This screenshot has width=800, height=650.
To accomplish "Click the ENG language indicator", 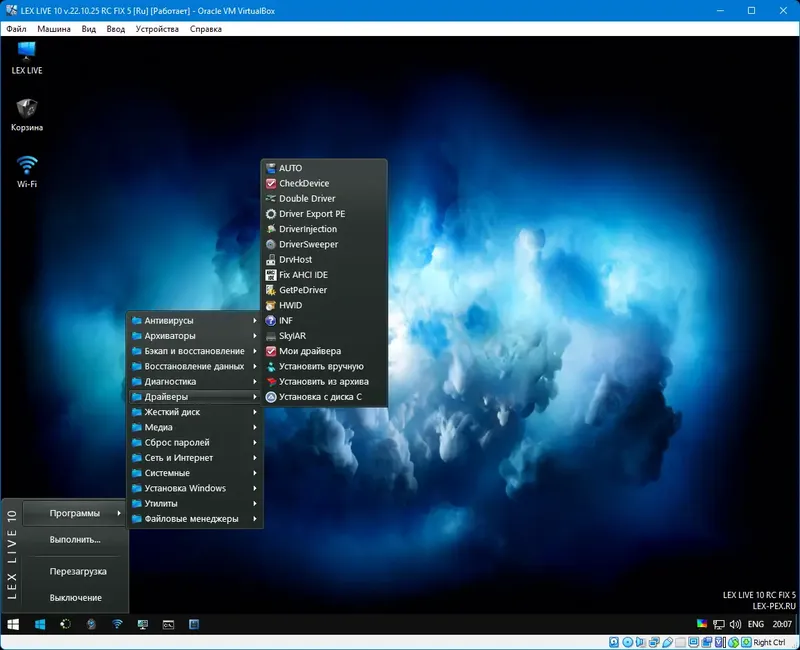I will point(756,624).
